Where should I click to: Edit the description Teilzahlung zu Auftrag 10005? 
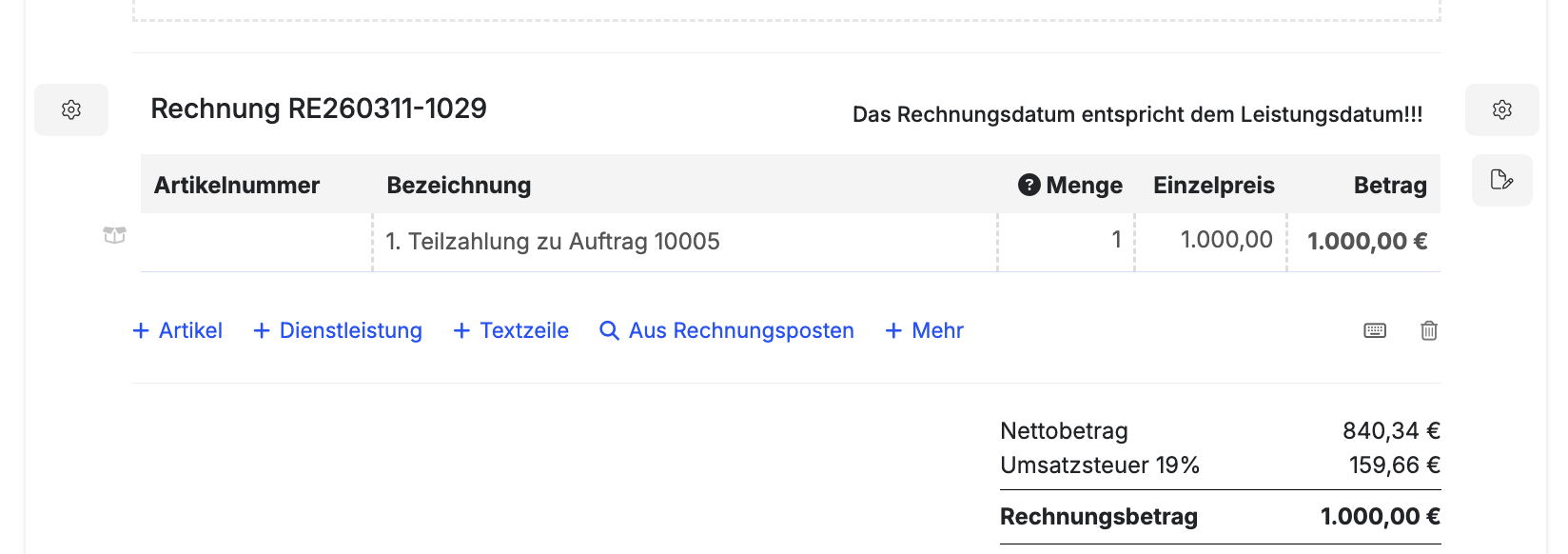(x=553, y=242)
